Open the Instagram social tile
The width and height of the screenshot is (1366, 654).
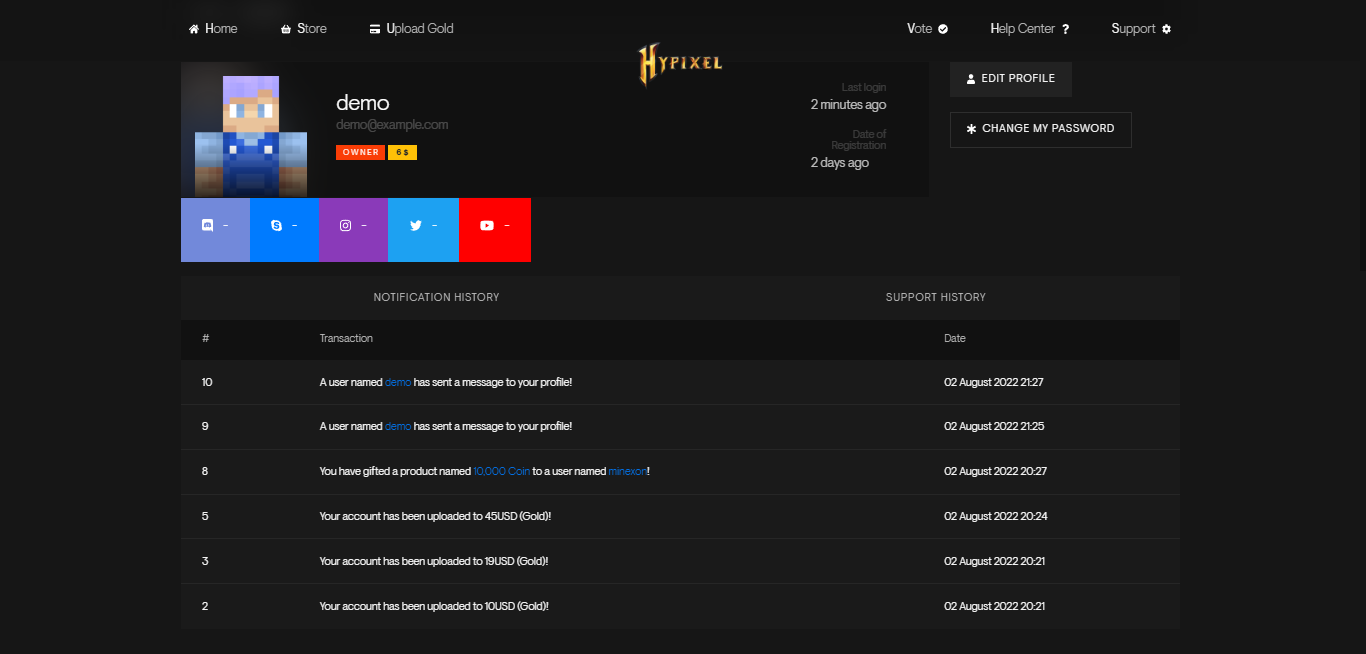(x=353, y=230)
